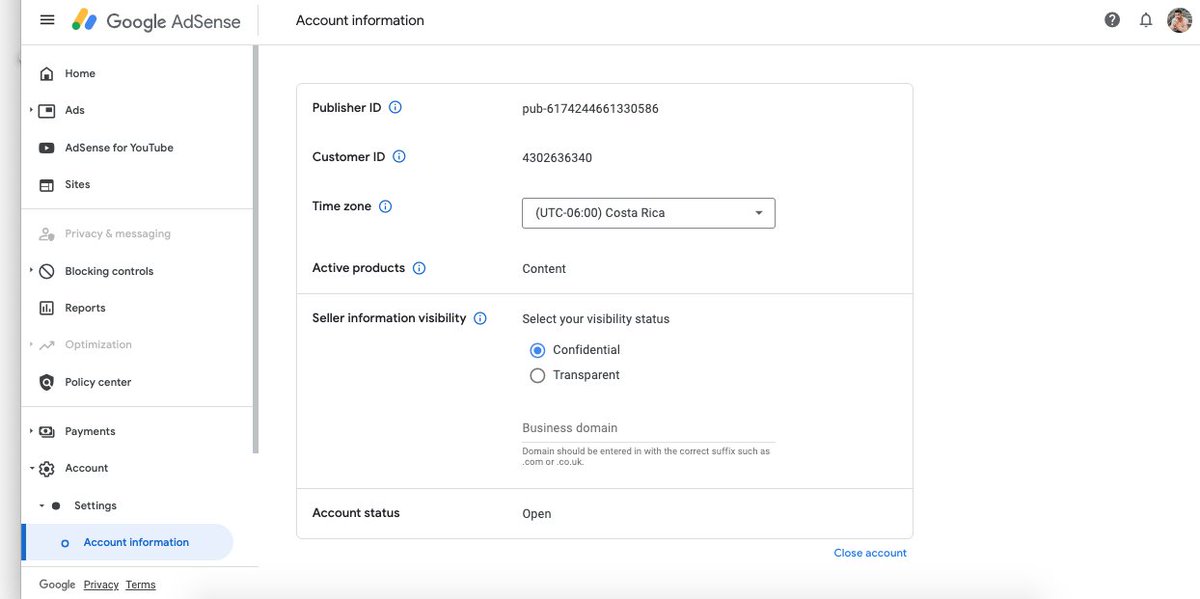Click the Home house icon
1200x599 pixels.
pos(47,74)
